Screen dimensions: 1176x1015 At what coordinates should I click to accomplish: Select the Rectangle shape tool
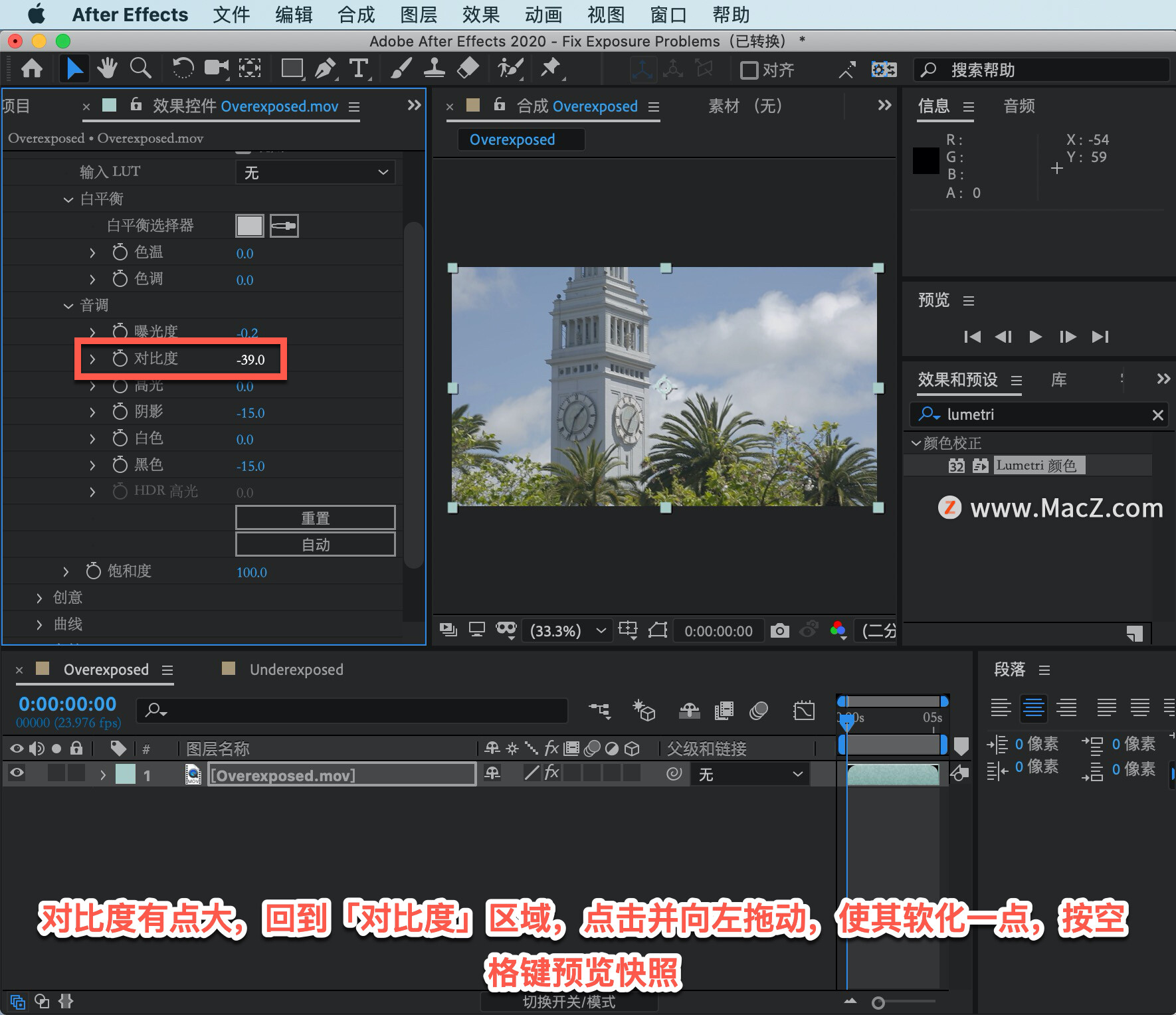click(x=292, y=69)
